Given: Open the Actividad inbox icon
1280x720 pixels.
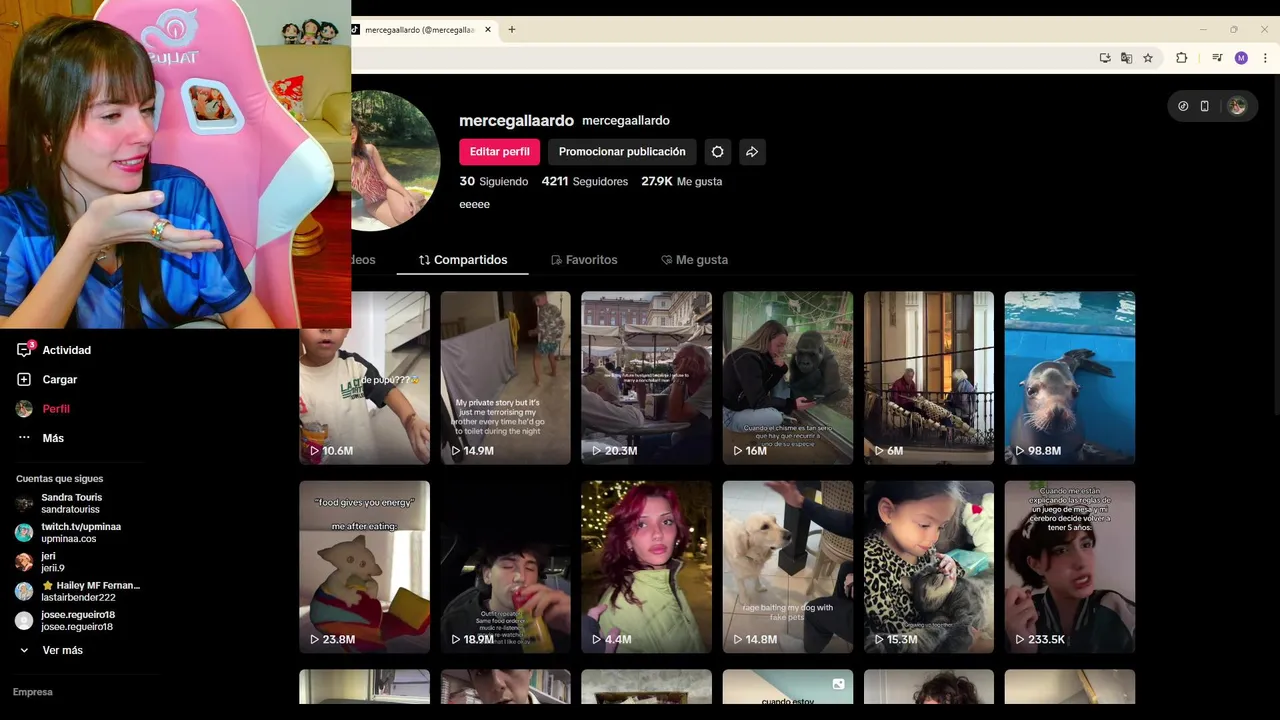Looking at the screenshot, I should coord(24,350).
